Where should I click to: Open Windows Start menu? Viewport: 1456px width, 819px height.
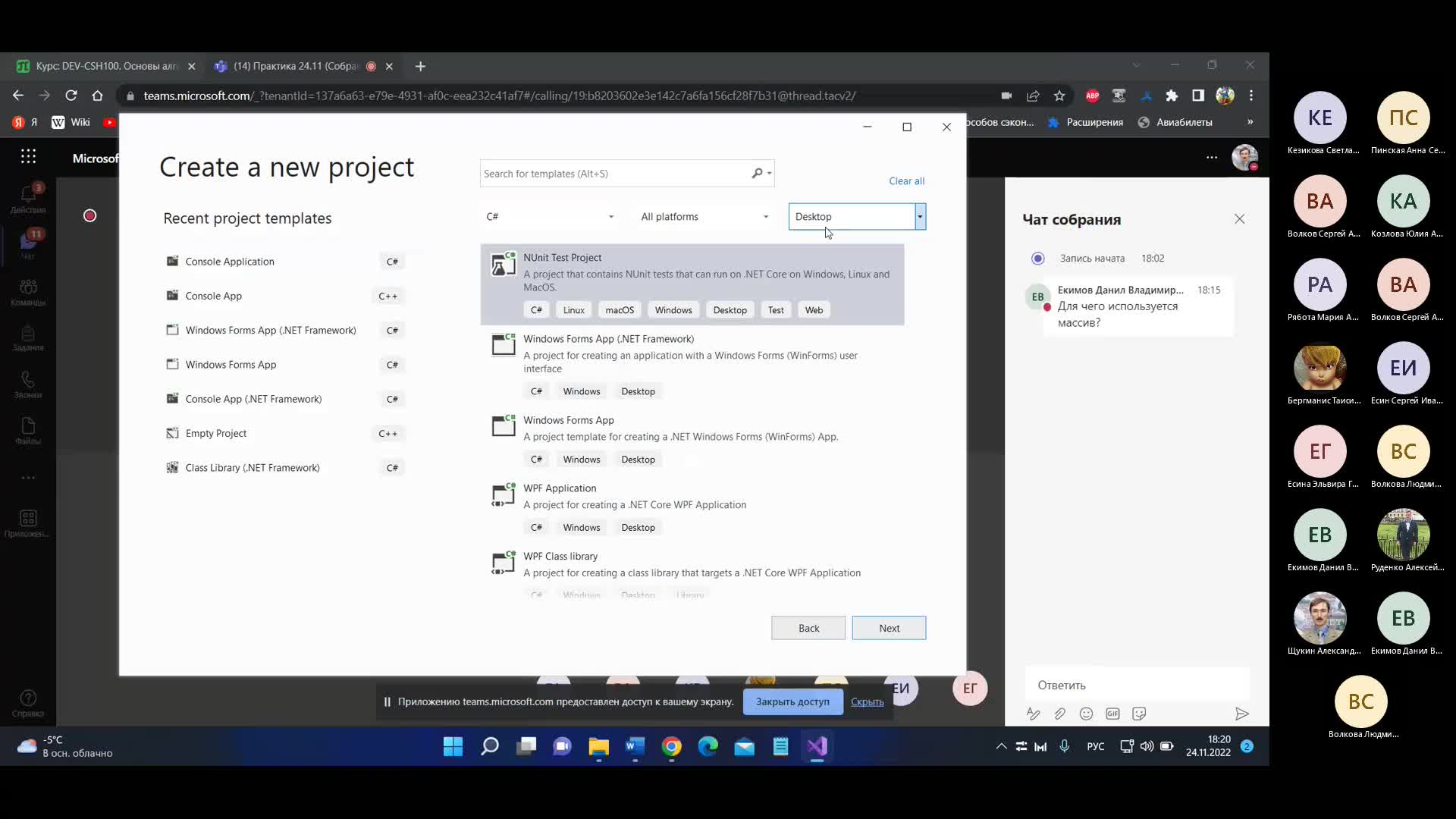pos(453,747)
